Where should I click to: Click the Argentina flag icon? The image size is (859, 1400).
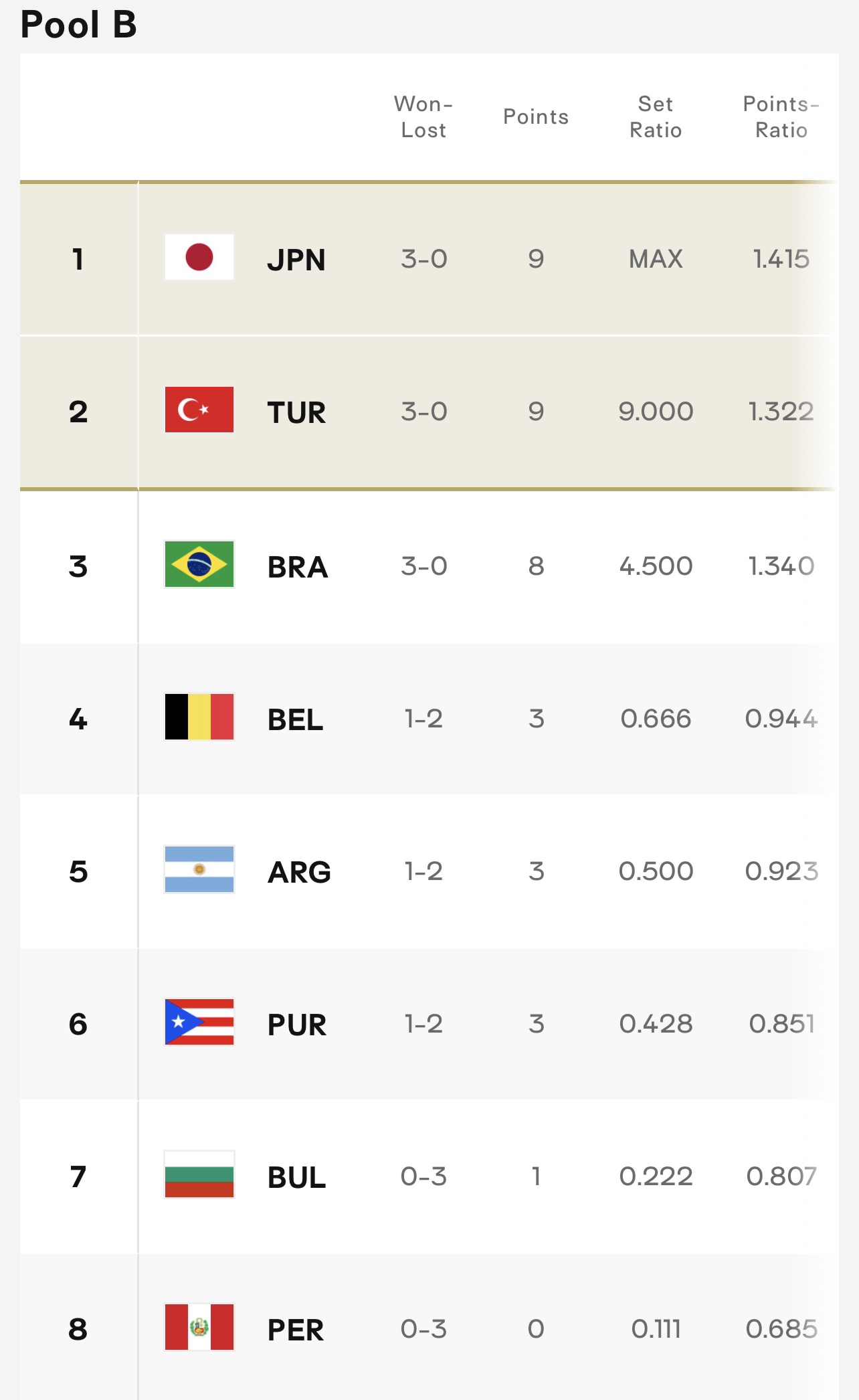(x=199, y=869)
